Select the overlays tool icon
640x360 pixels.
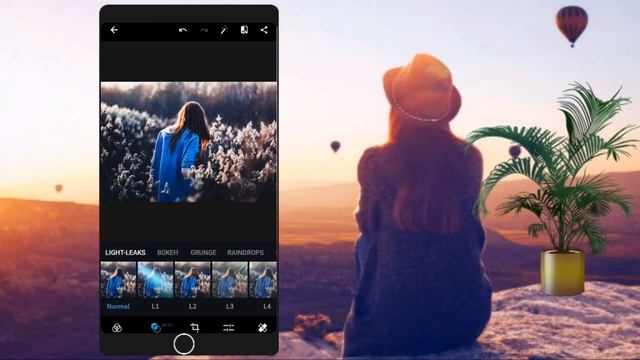tap(156, 327)
